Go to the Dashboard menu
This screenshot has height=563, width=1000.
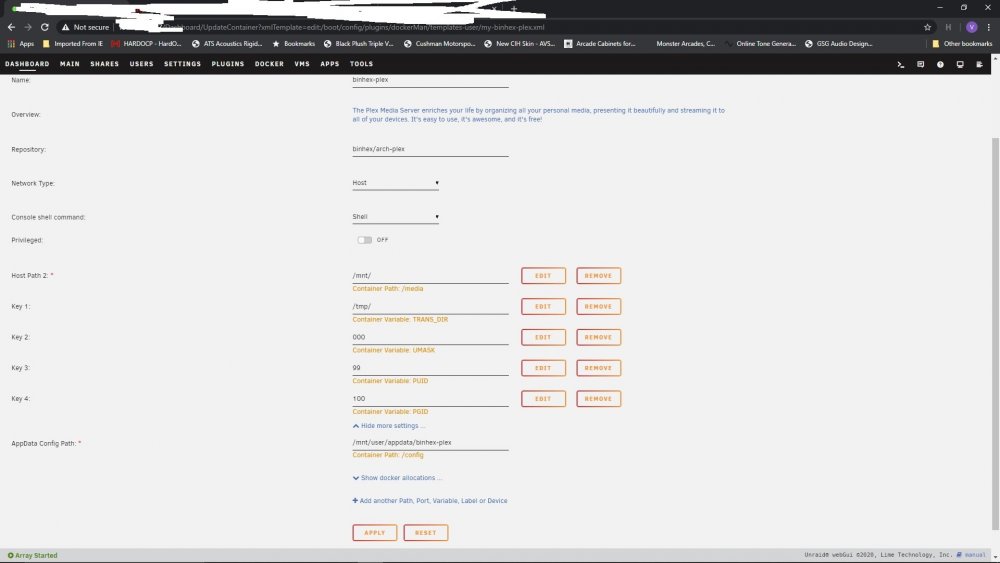tap(27, 64)
